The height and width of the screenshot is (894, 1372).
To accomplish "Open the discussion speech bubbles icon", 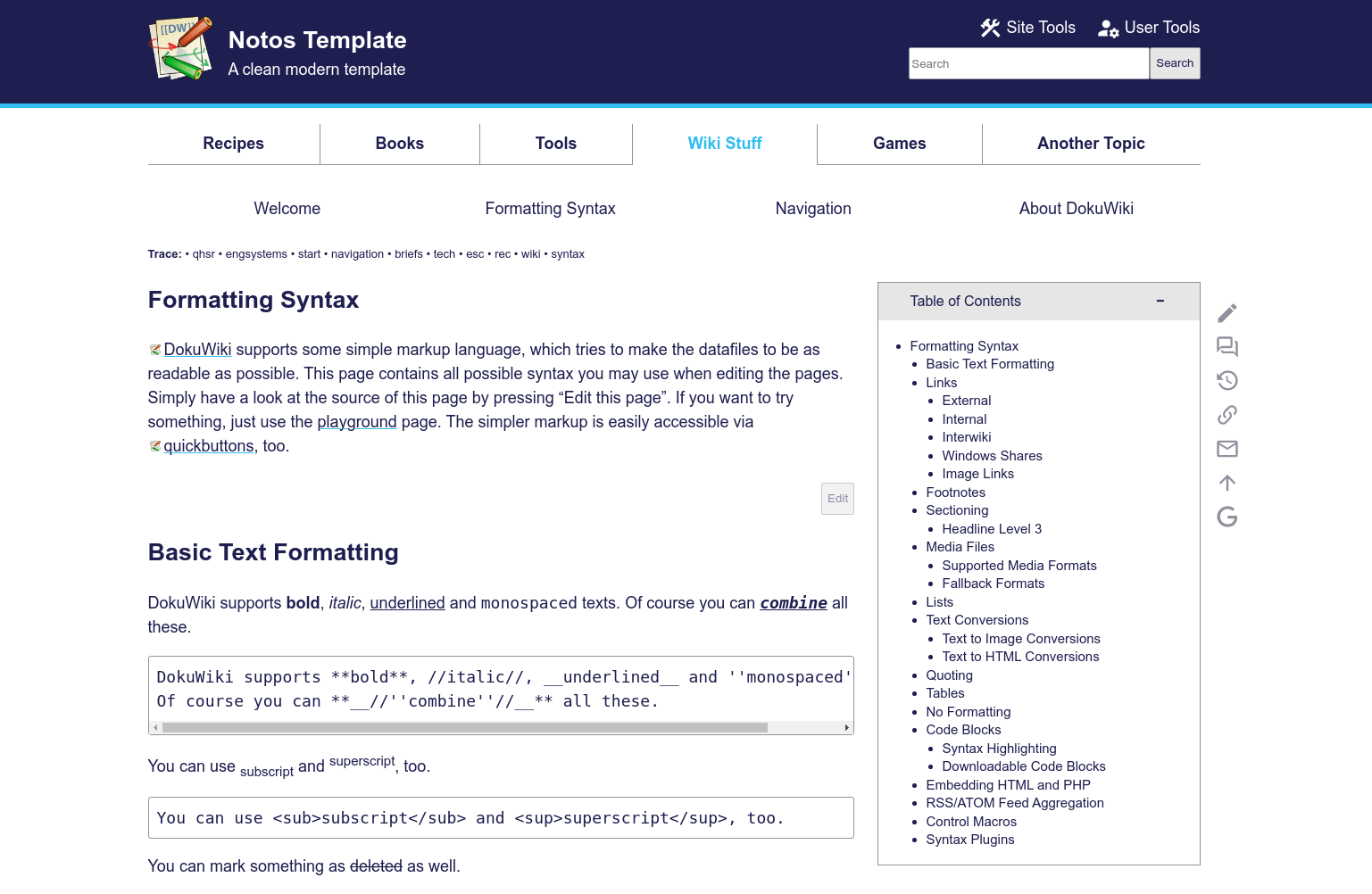I will point(1227,347).
